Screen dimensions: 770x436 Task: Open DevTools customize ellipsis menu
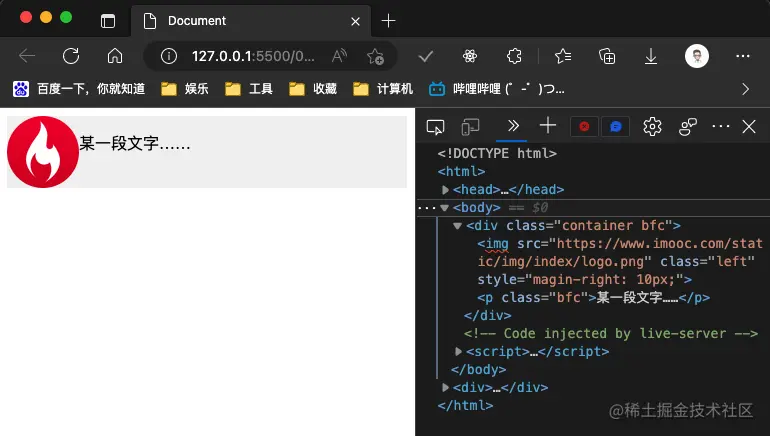click(x=720, y=126)
